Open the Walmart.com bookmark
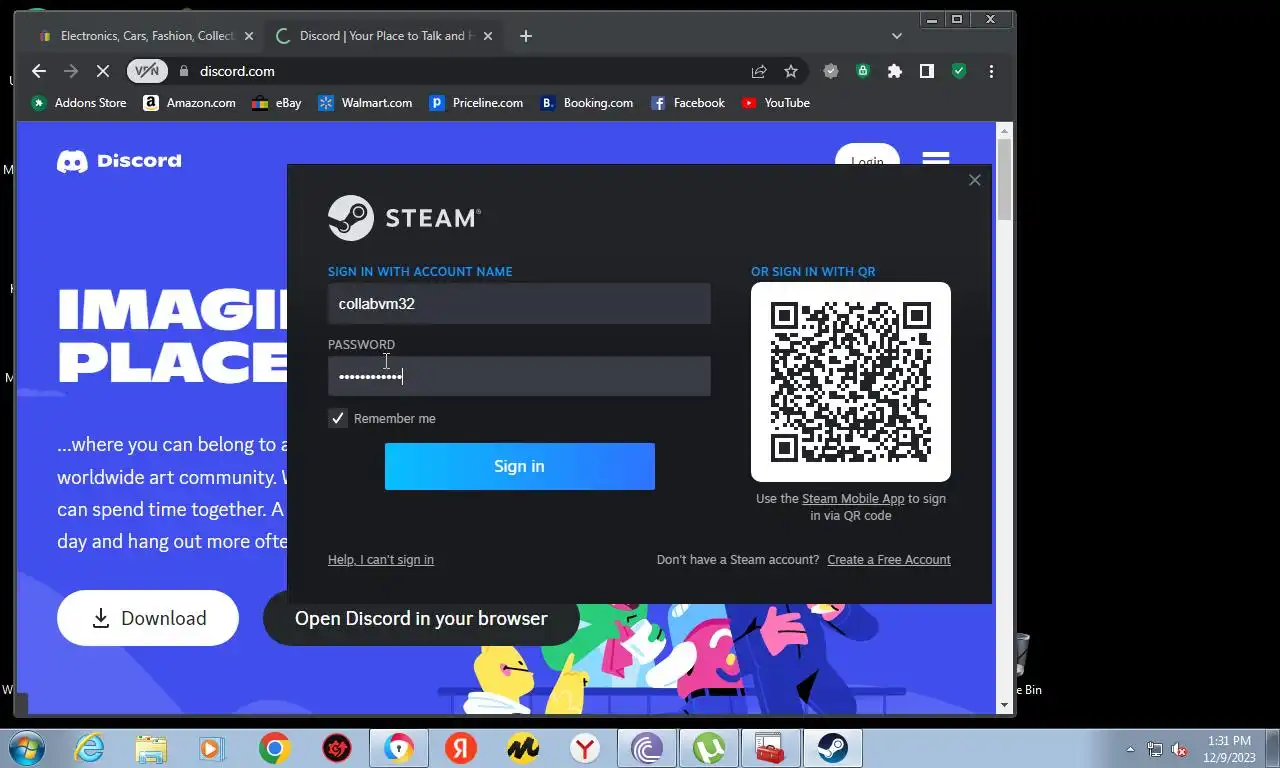This screenshot has height=768, width=1280. [x=365, y=103]
